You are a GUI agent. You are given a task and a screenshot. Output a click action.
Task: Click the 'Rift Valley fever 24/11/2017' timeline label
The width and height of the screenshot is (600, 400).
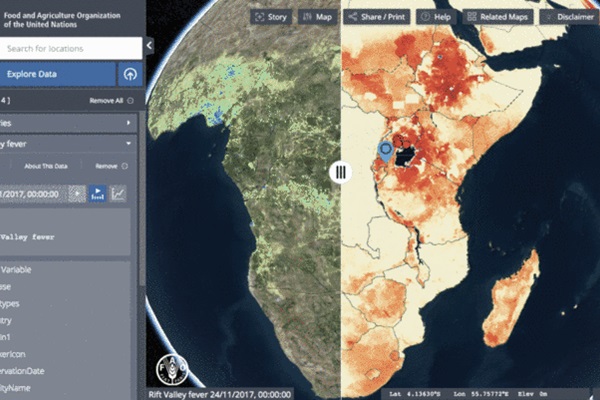point(219,394)
